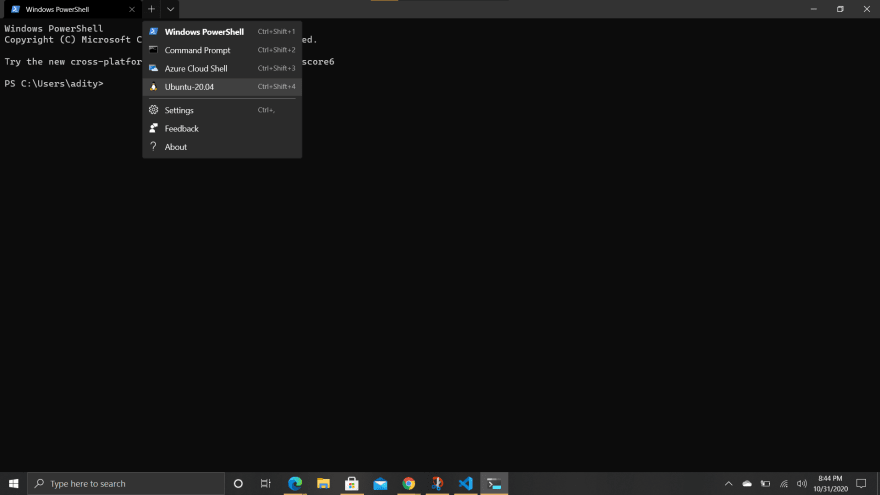Open Snipping tool icon on taskbar
The width and height of the screenshot is (880, 495).
437,483
